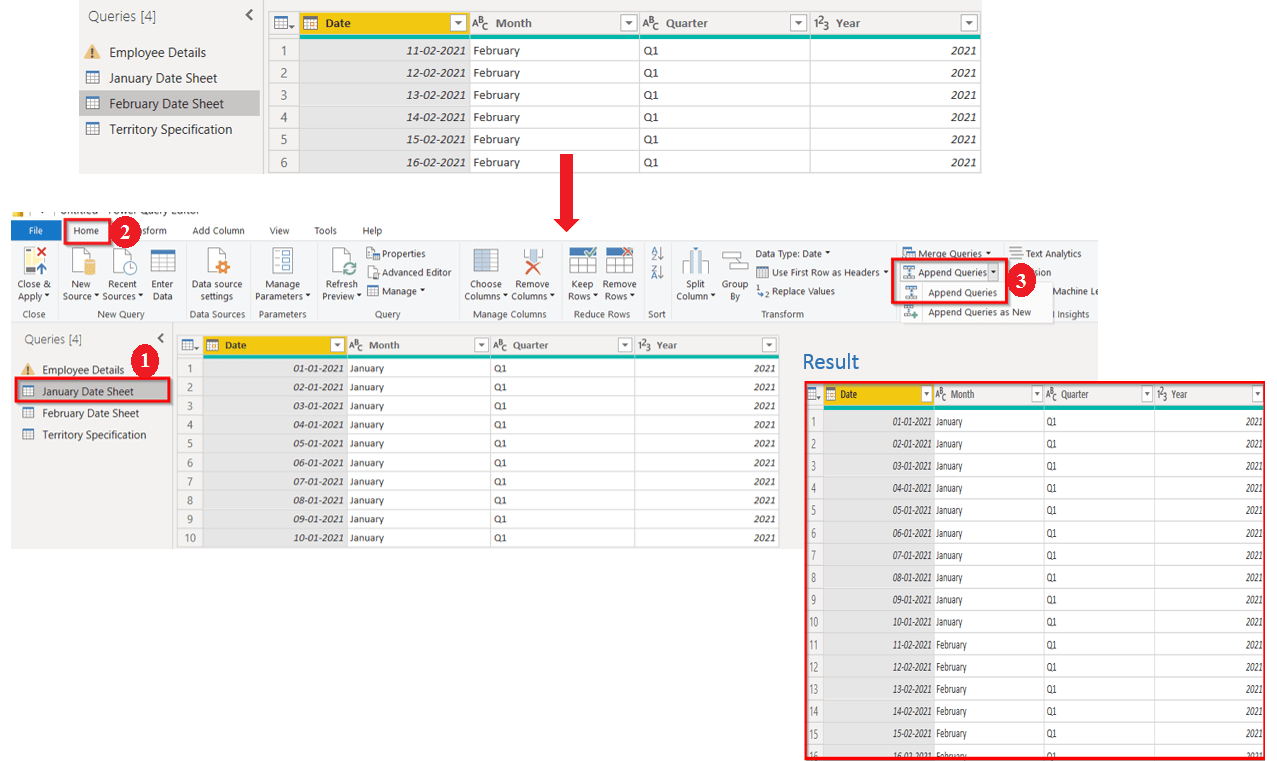Collapse the Queries pane with the chevron
Viewport: 1277px width, 761px height.
249,15
